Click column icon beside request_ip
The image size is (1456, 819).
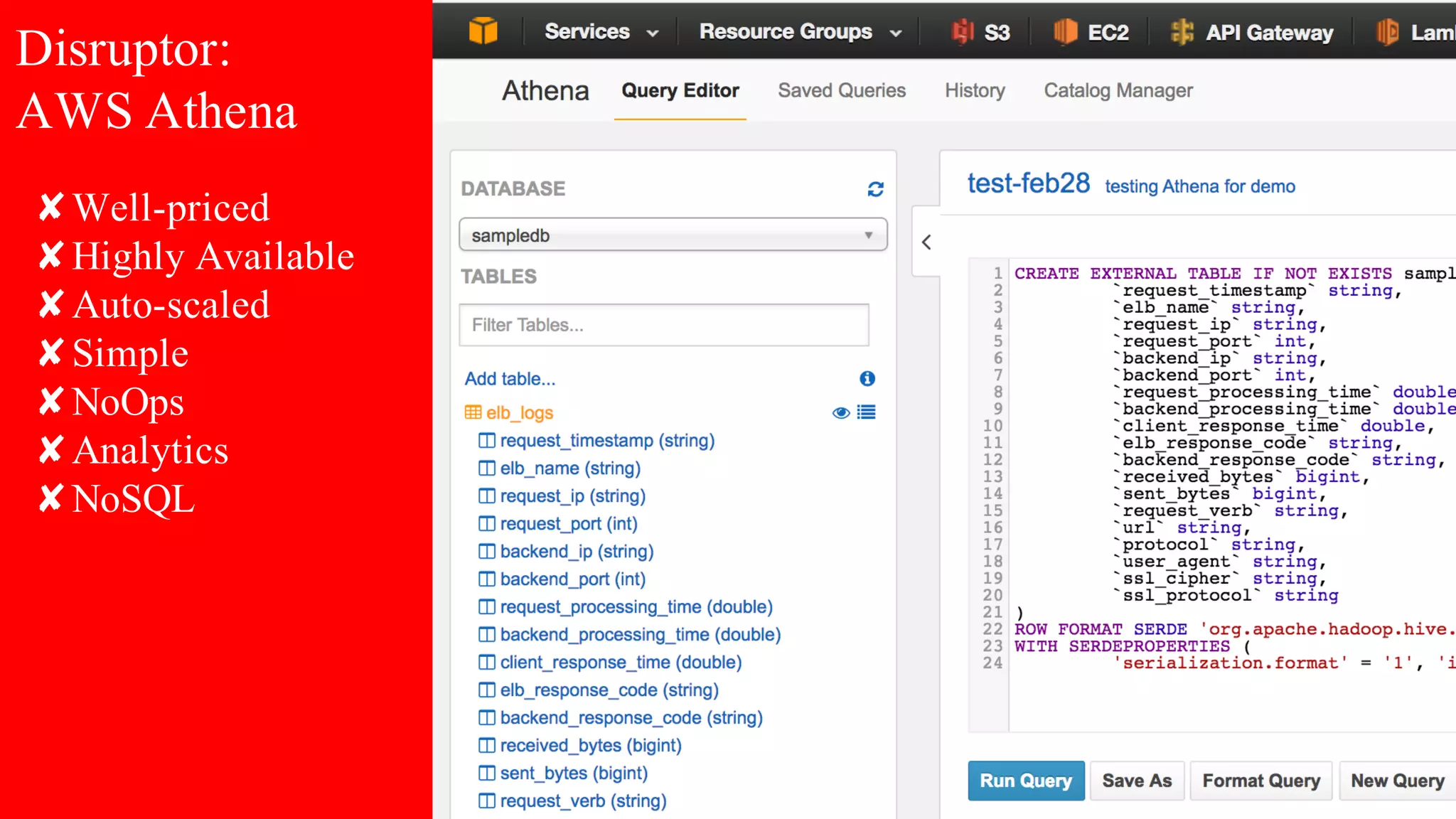(x=487, y=496)
